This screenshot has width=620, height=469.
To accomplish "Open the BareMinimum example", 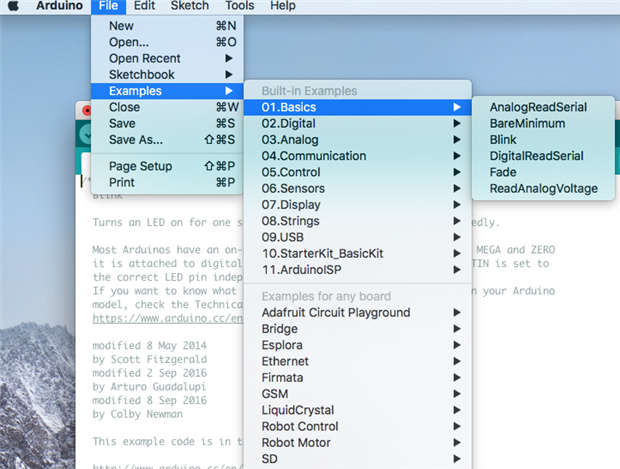I will coord(543,123).
